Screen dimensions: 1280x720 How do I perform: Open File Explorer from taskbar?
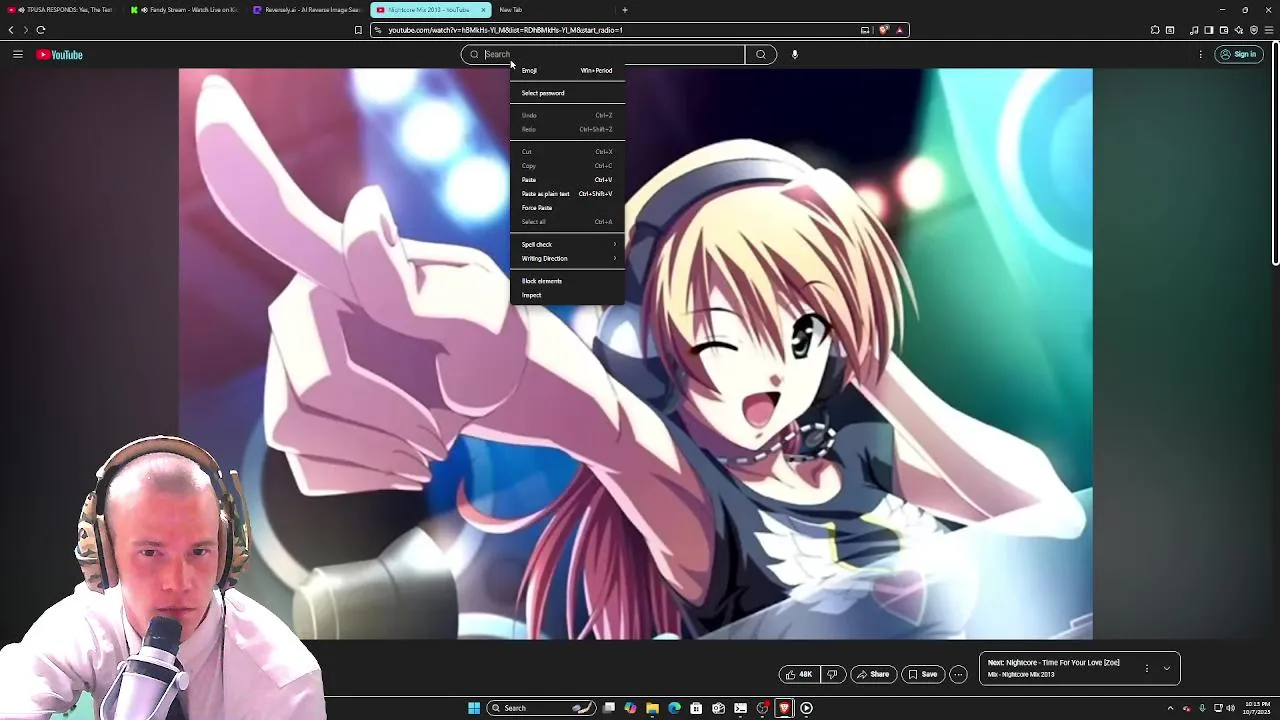(652, 708)
